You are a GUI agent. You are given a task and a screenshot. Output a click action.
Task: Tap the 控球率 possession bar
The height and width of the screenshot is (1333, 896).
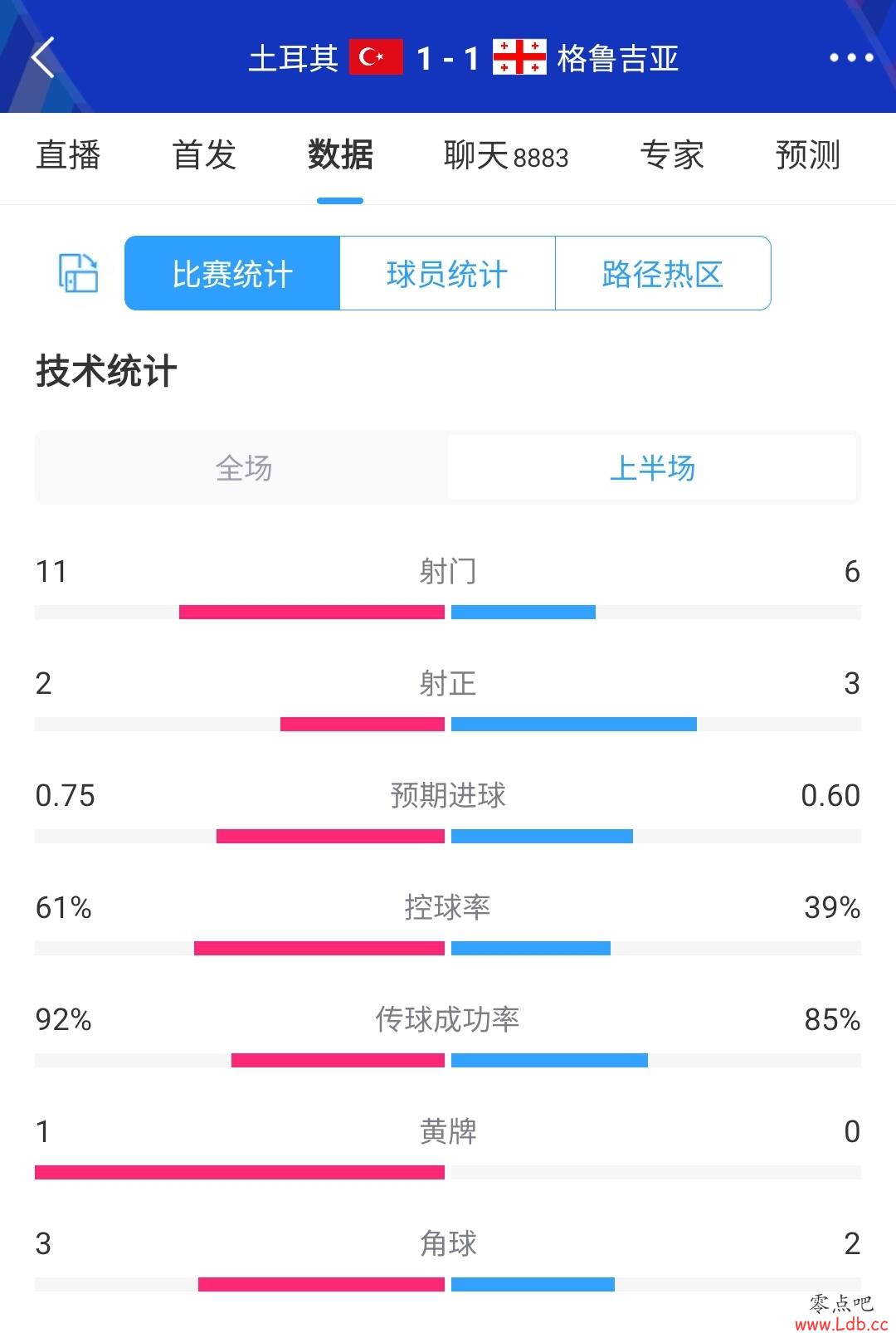(x=448, y=948)
